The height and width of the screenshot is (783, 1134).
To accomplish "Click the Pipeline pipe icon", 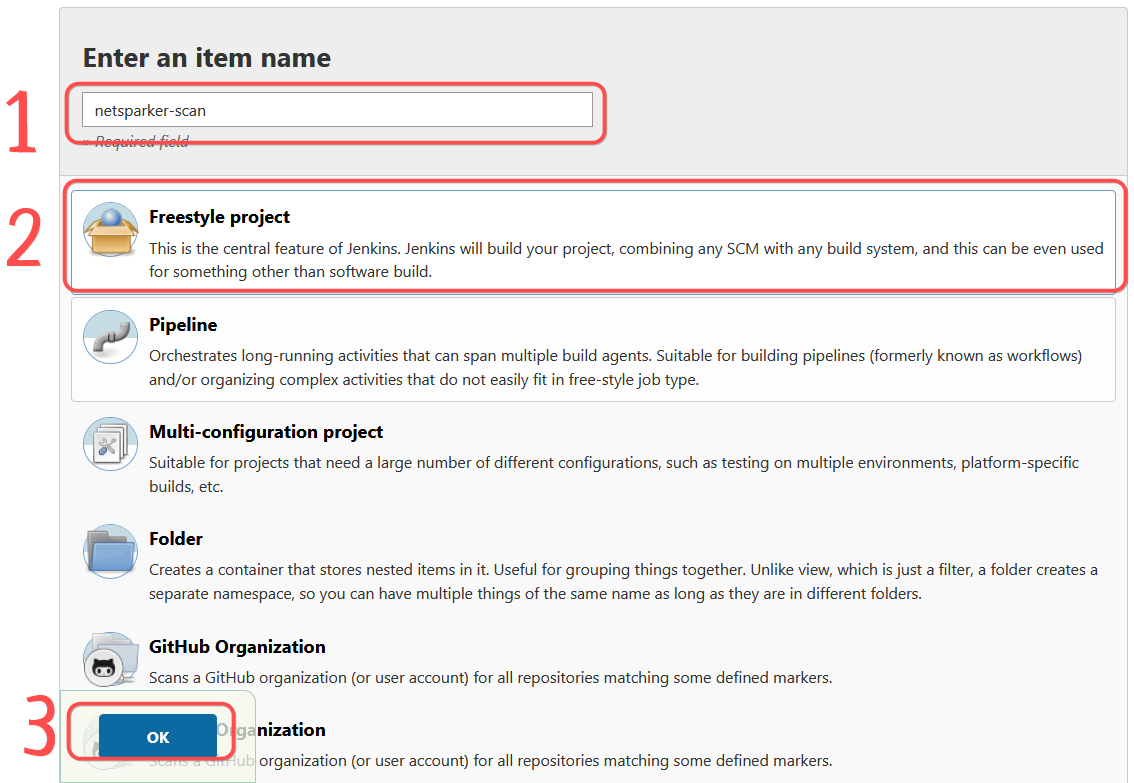I will (x=110, y=337).
